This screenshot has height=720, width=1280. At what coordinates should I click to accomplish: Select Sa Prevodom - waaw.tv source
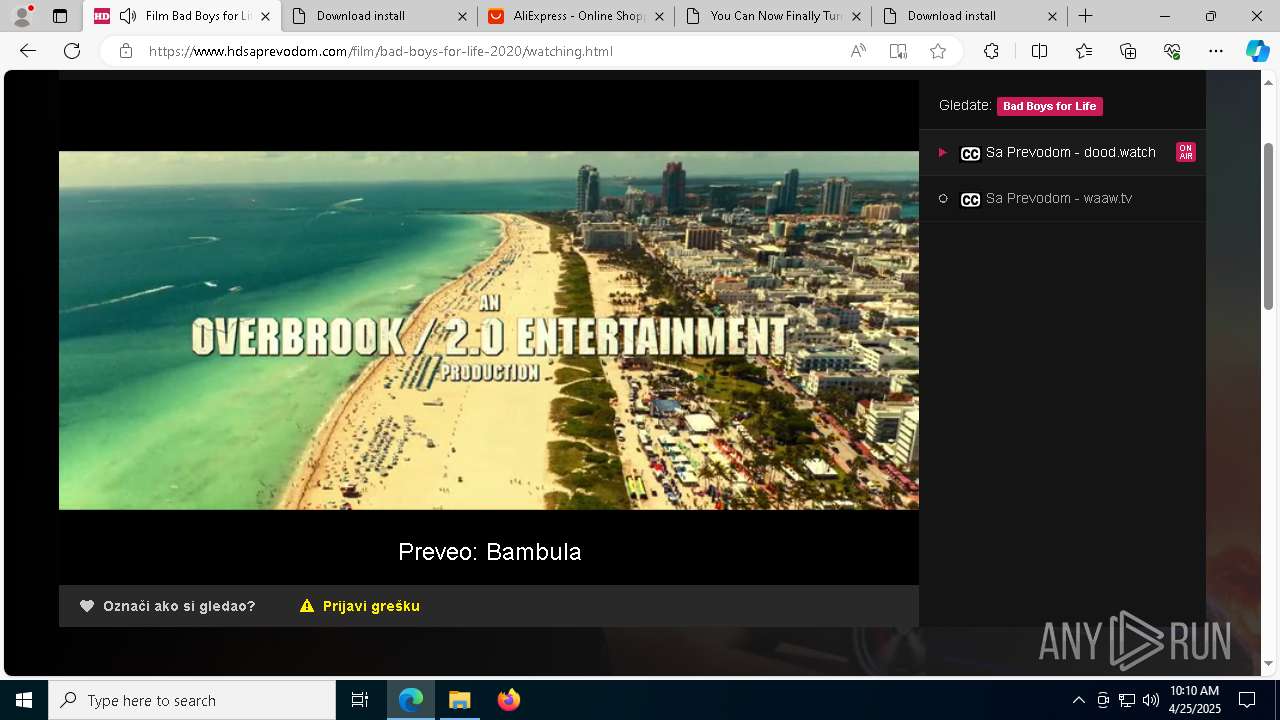coord(1062,198)
